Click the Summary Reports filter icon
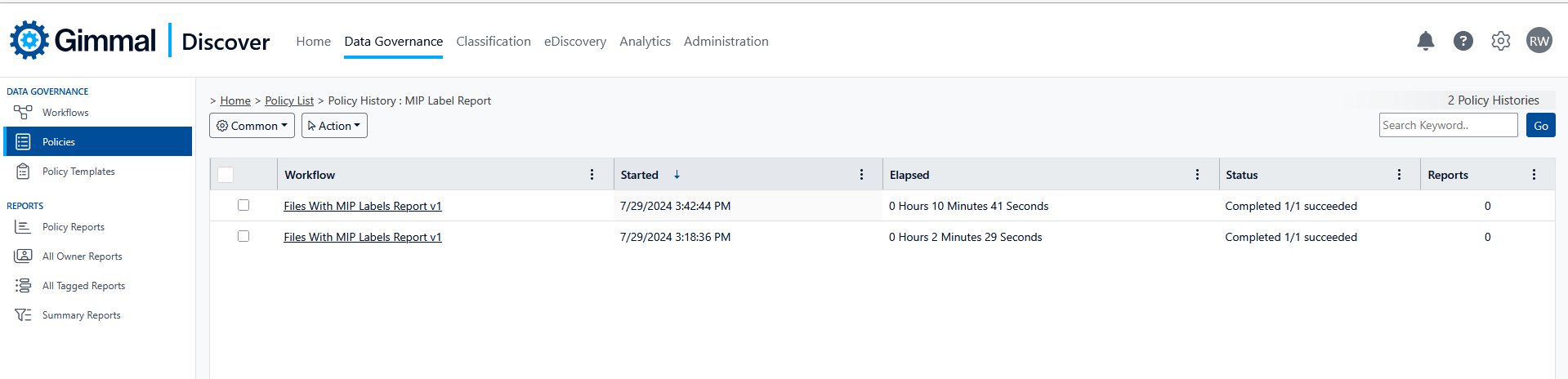The image size is (1568, 379). [x=23, y=315]
